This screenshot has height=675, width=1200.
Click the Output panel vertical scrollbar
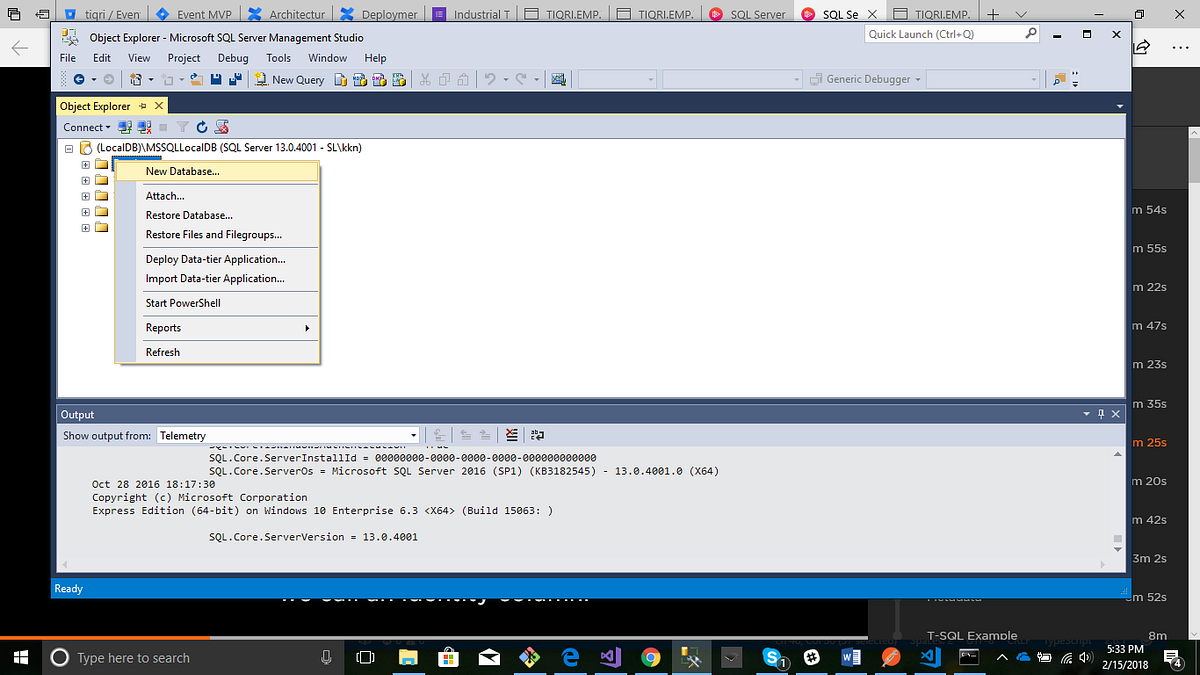(1119, 501)
